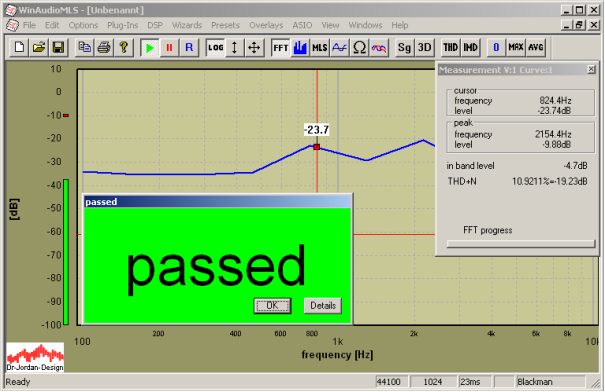Image resolution: width=605 pixels, height=392 pixels.
Task: Click the WinAudioMLS document icon in the menu bar
Action: point(12,25)
